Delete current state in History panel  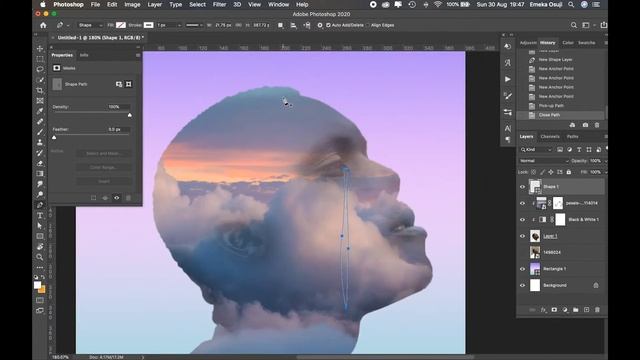(x=597, y=125)
